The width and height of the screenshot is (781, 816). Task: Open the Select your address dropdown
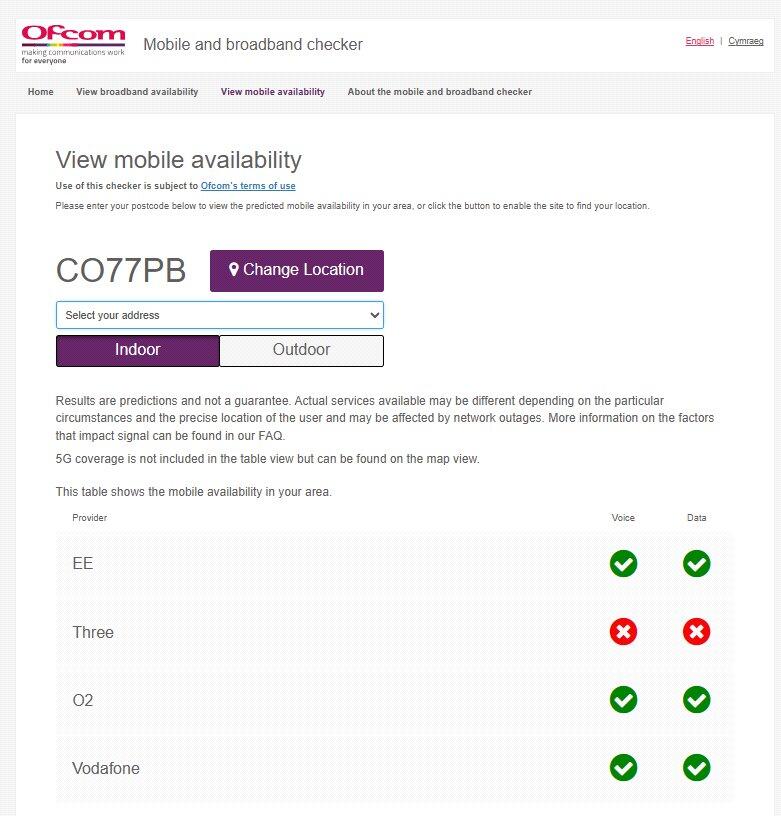(x=220, y=315)
